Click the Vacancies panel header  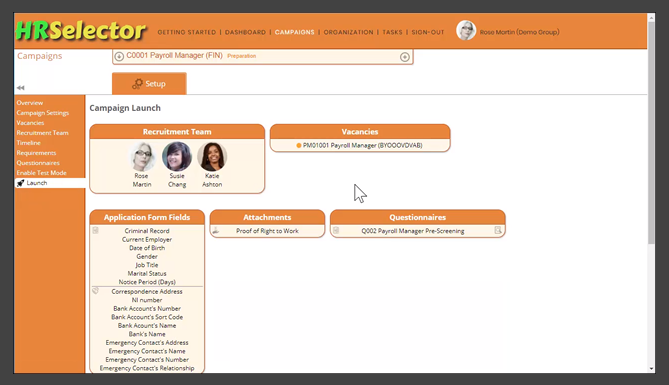360,131
